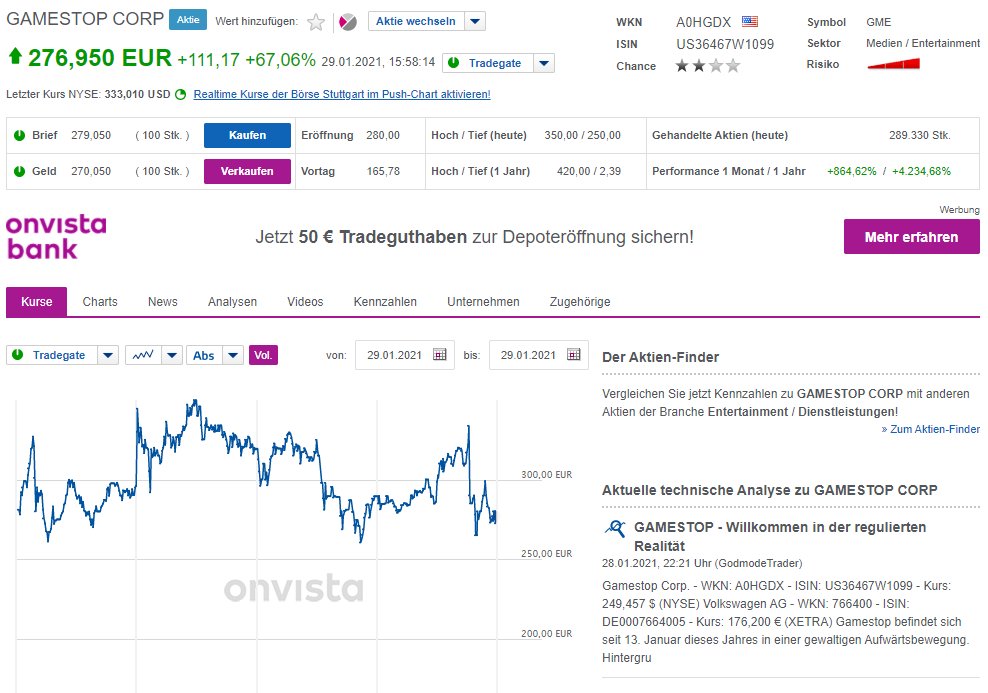Switch to the Zugehörige tab
The image size is (988, 693).
tap(580, 302)
